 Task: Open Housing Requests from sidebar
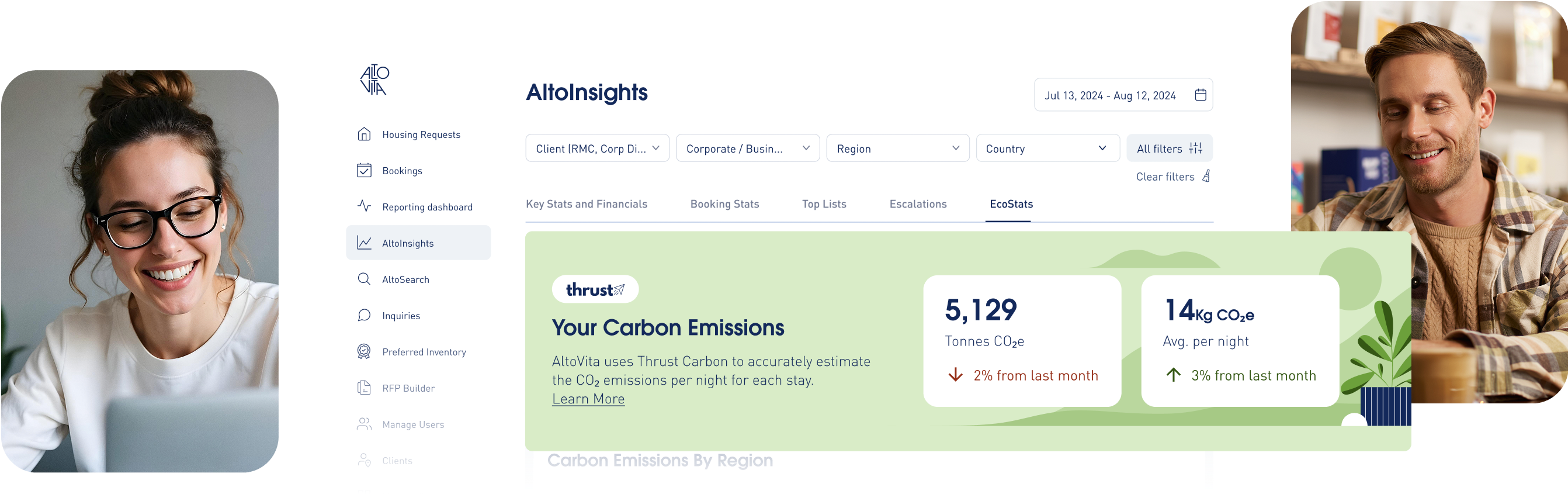tap(364, 134)
